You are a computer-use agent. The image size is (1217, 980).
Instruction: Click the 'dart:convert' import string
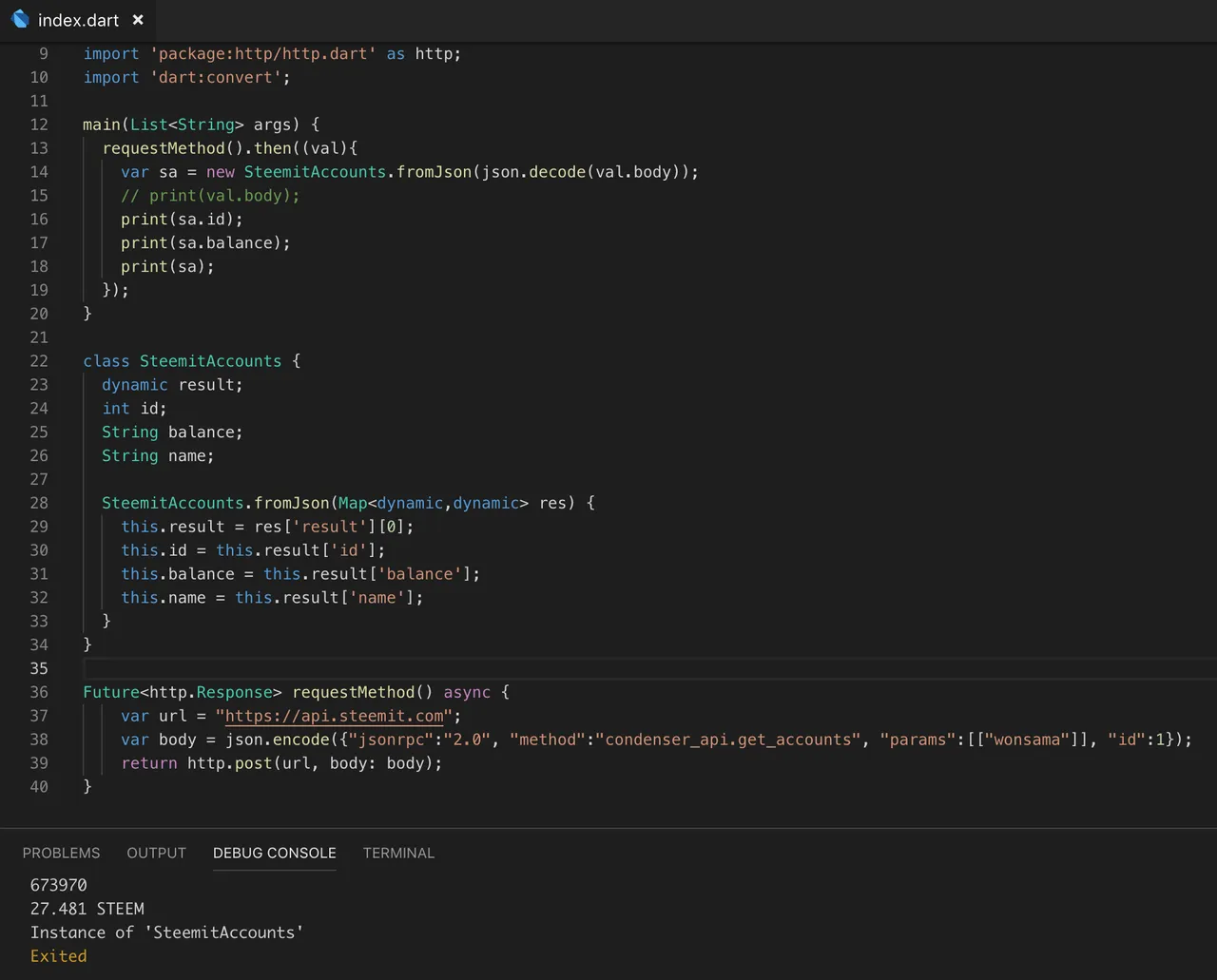[215, 78]
